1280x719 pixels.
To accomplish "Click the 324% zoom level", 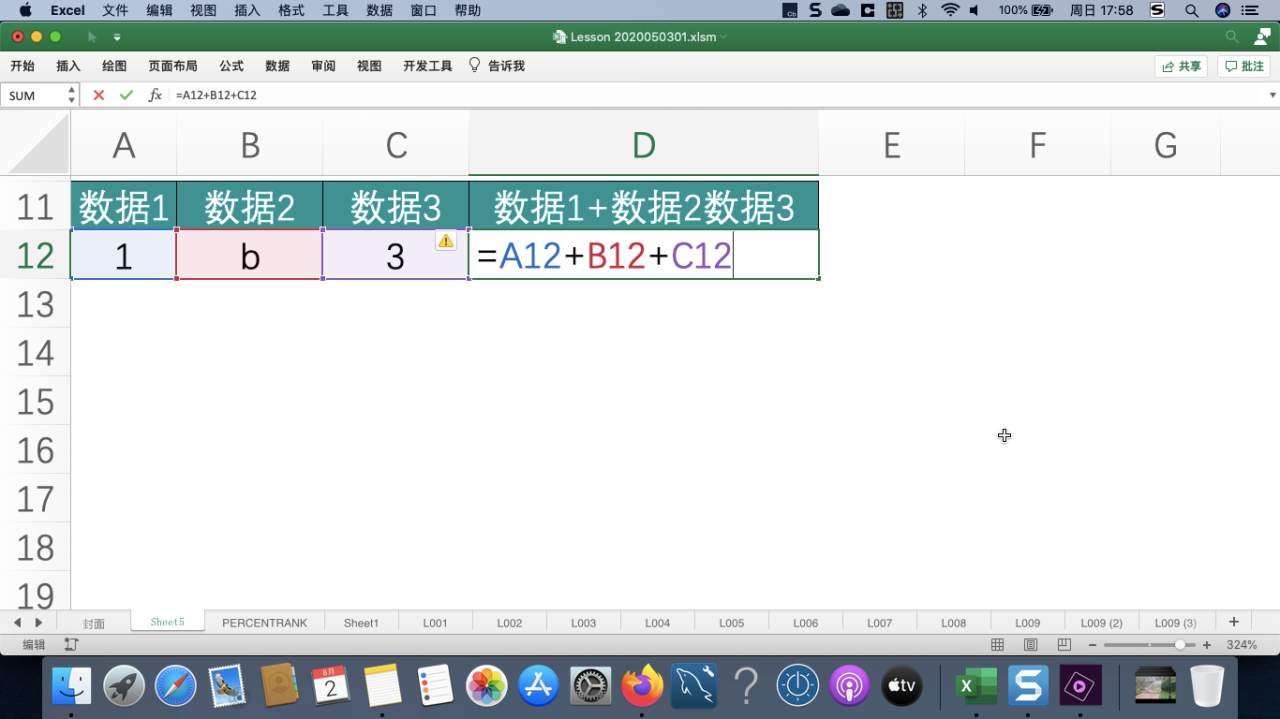I will click(1242, 645).
